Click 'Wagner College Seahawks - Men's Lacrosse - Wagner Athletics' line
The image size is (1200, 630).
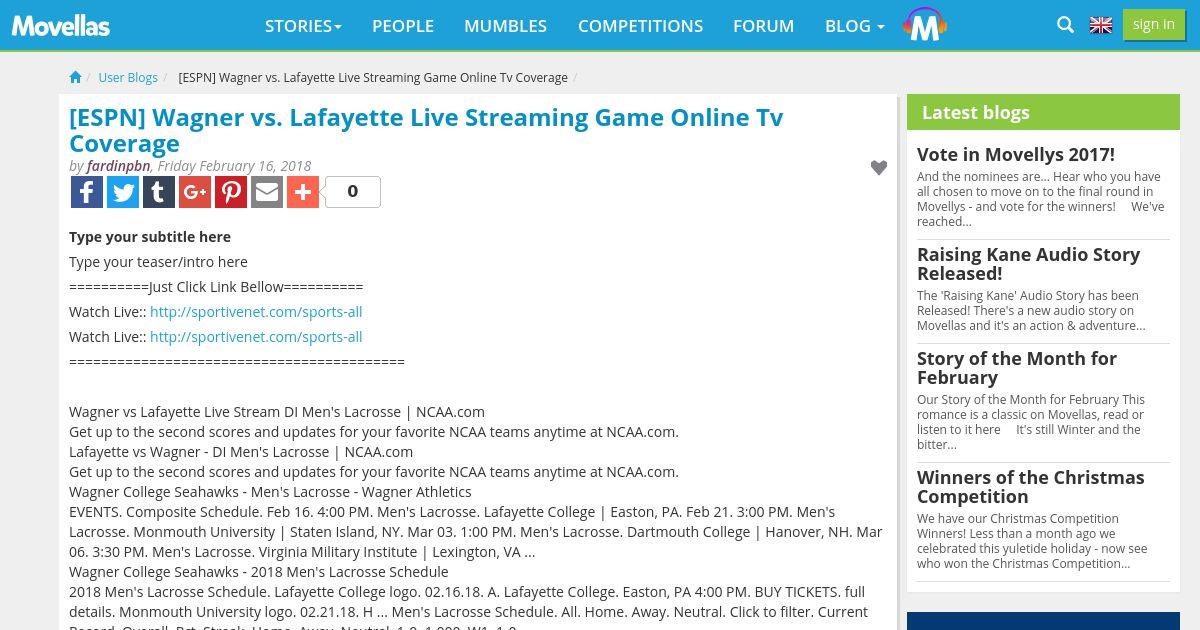point(270,492)
